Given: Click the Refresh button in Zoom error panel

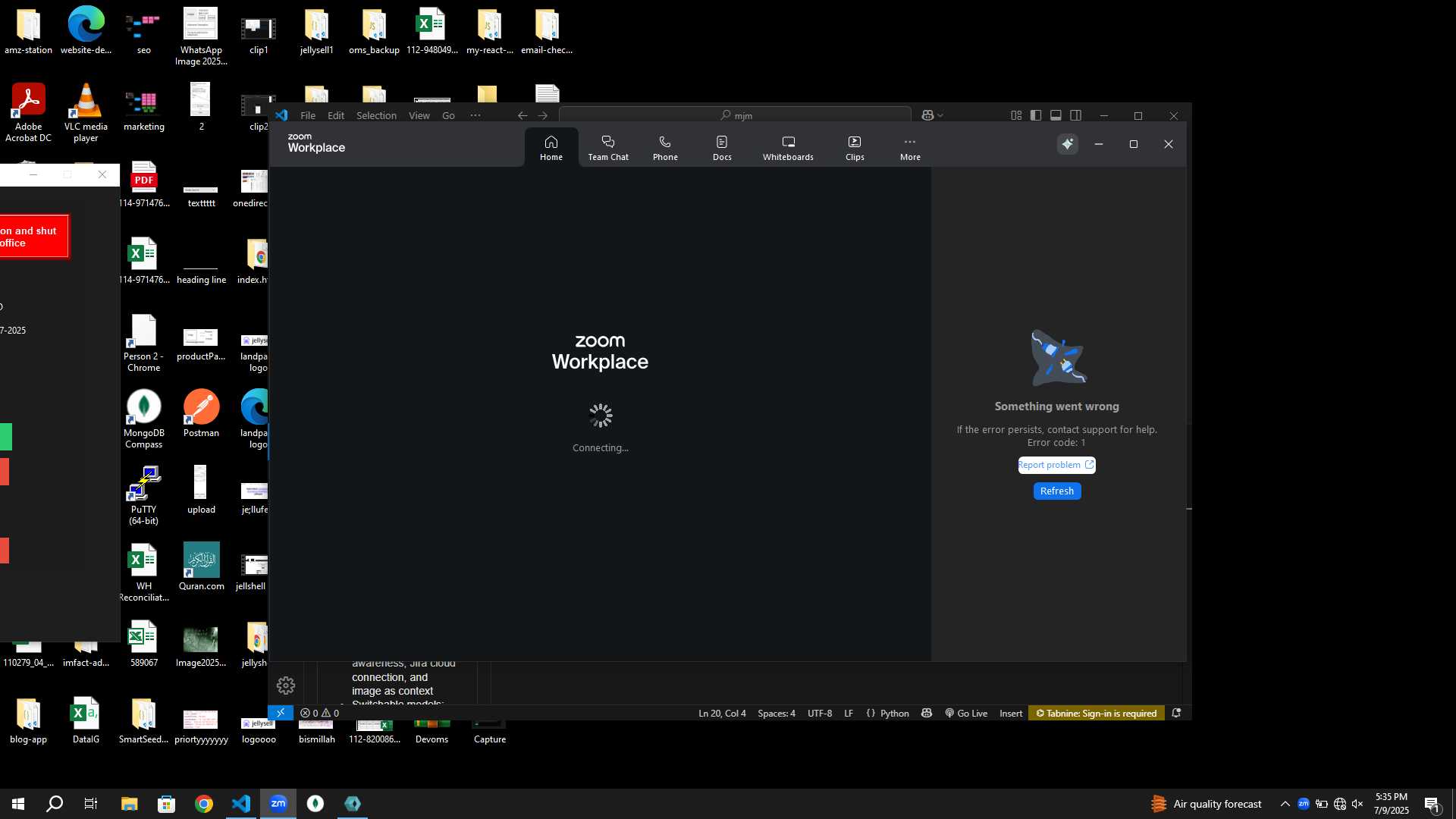Looking at the screenshot, I should pos(1057,491).
